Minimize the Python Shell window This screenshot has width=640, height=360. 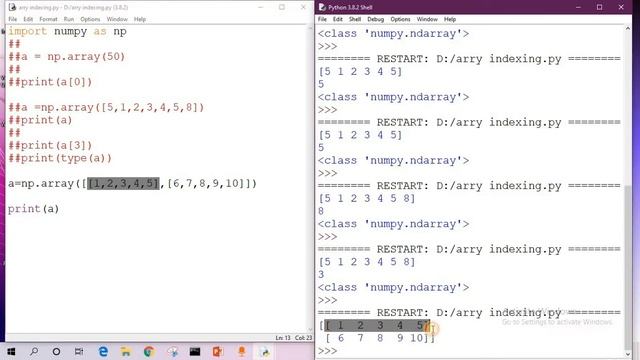[x=578, y=7]
